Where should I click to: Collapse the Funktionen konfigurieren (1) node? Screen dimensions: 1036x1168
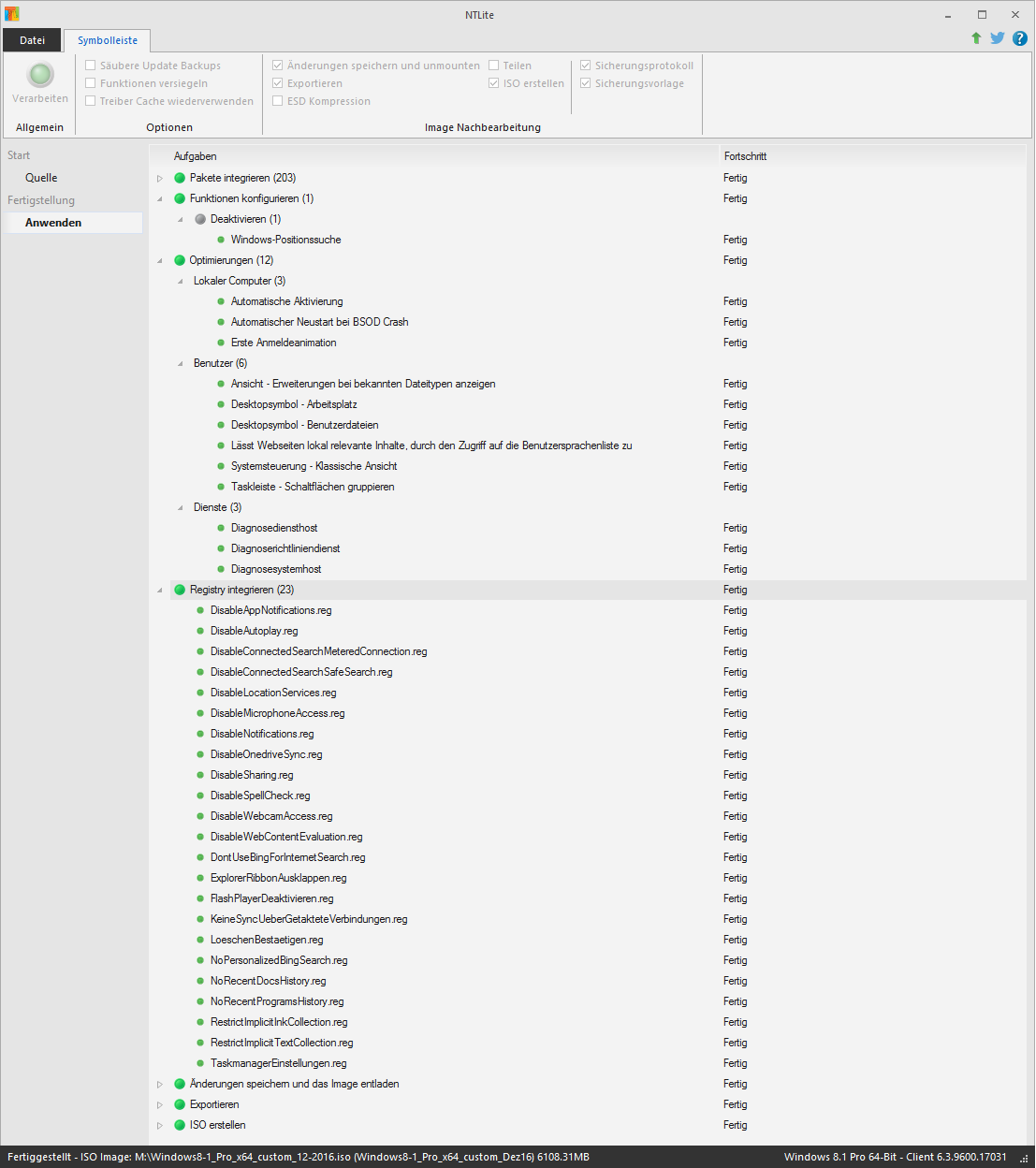[160, 198]
